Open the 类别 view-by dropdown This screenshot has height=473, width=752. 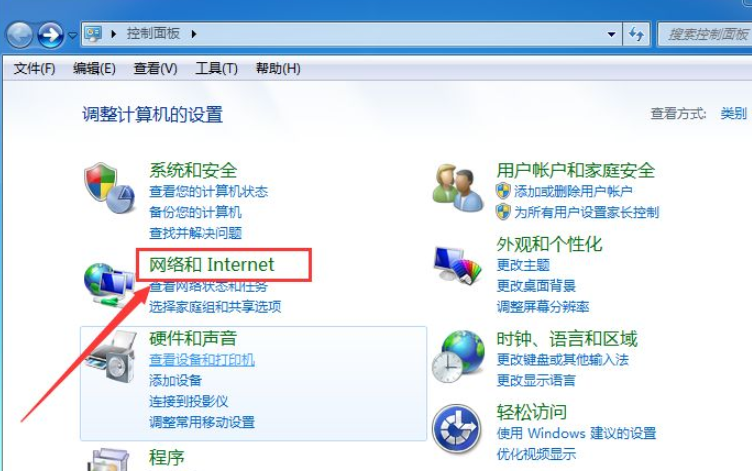coord(734,113)
